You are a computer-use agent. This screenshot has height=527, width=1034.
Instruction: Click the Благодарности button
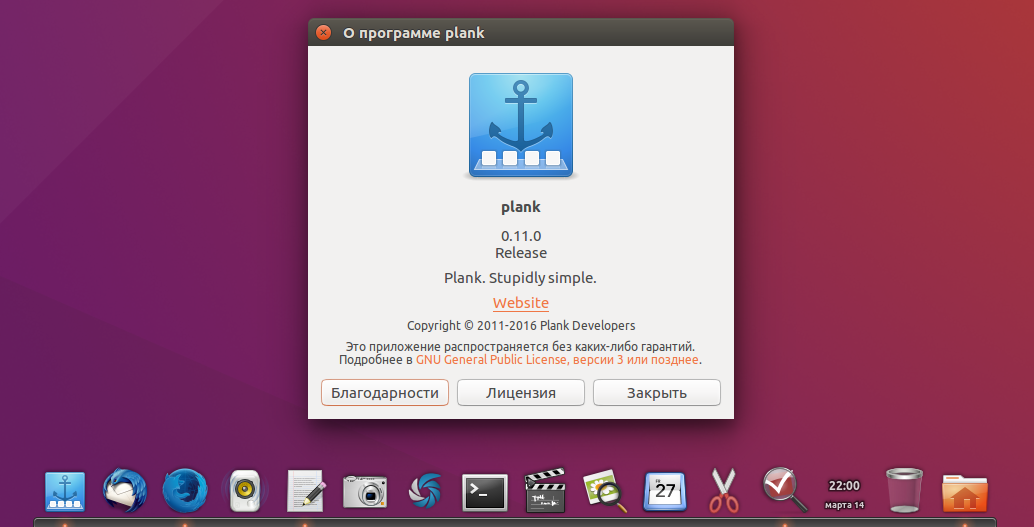point(385,392)
